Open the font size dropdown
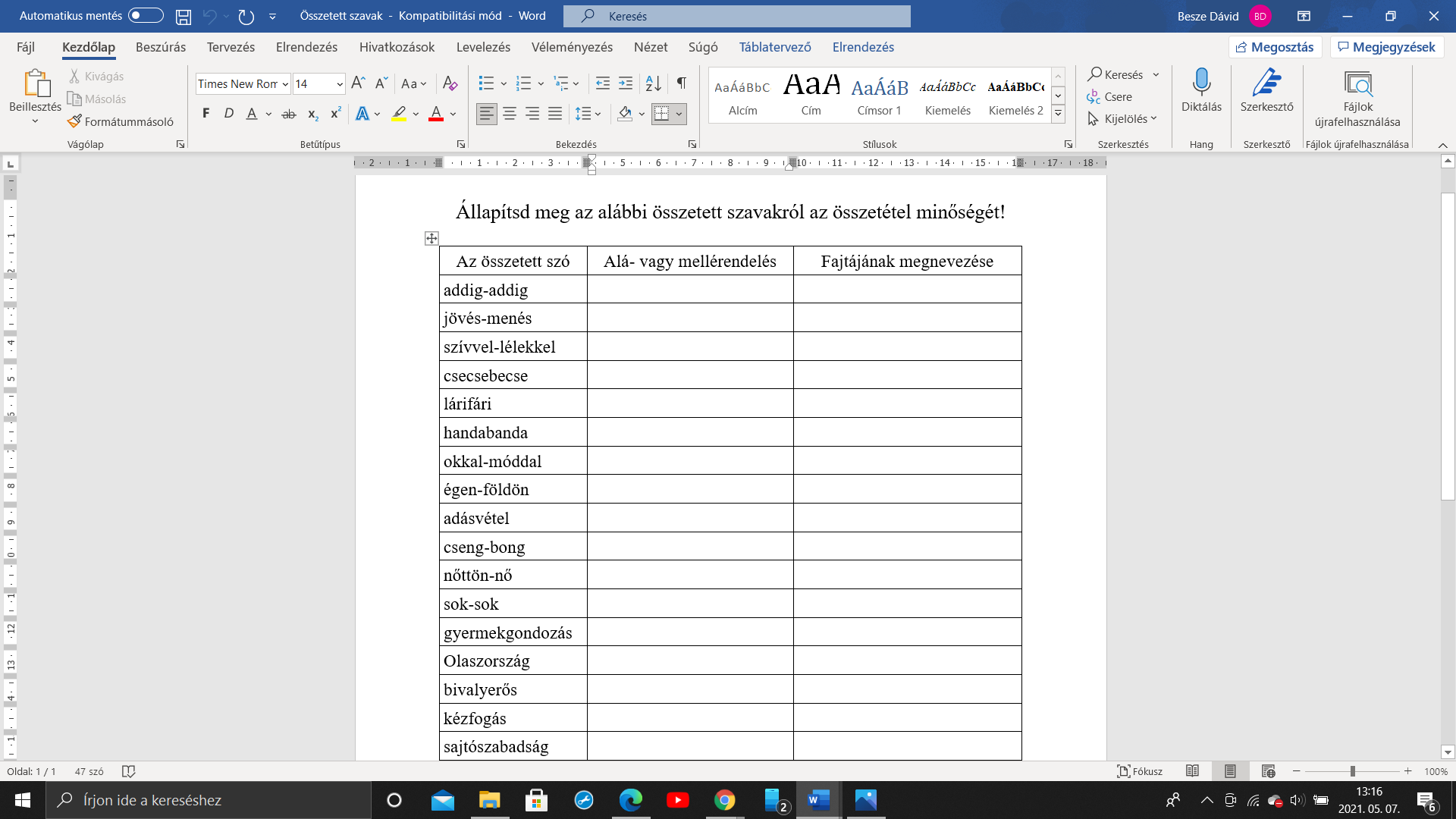The image size is (1456, 819). (339, 84)
